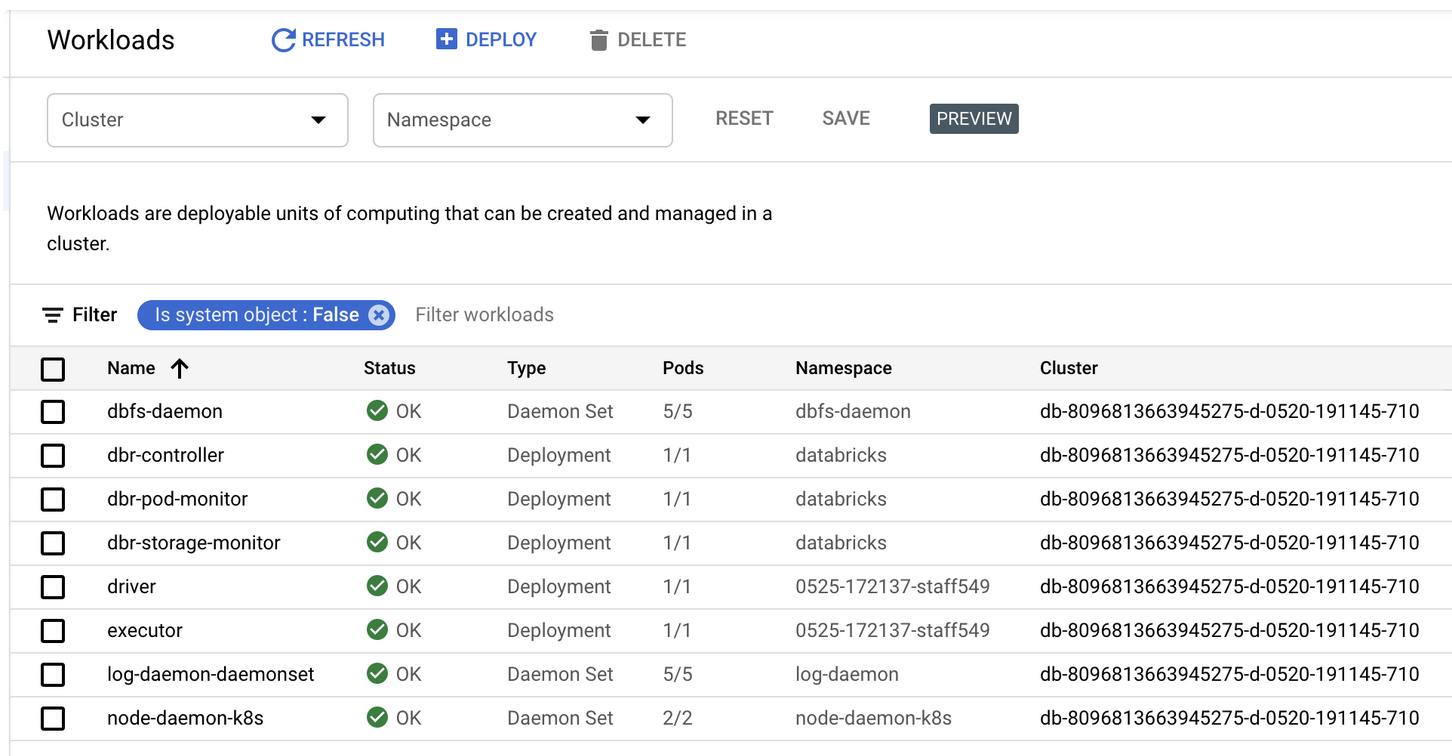
Task: Open the driver workload
Action: 132,587
